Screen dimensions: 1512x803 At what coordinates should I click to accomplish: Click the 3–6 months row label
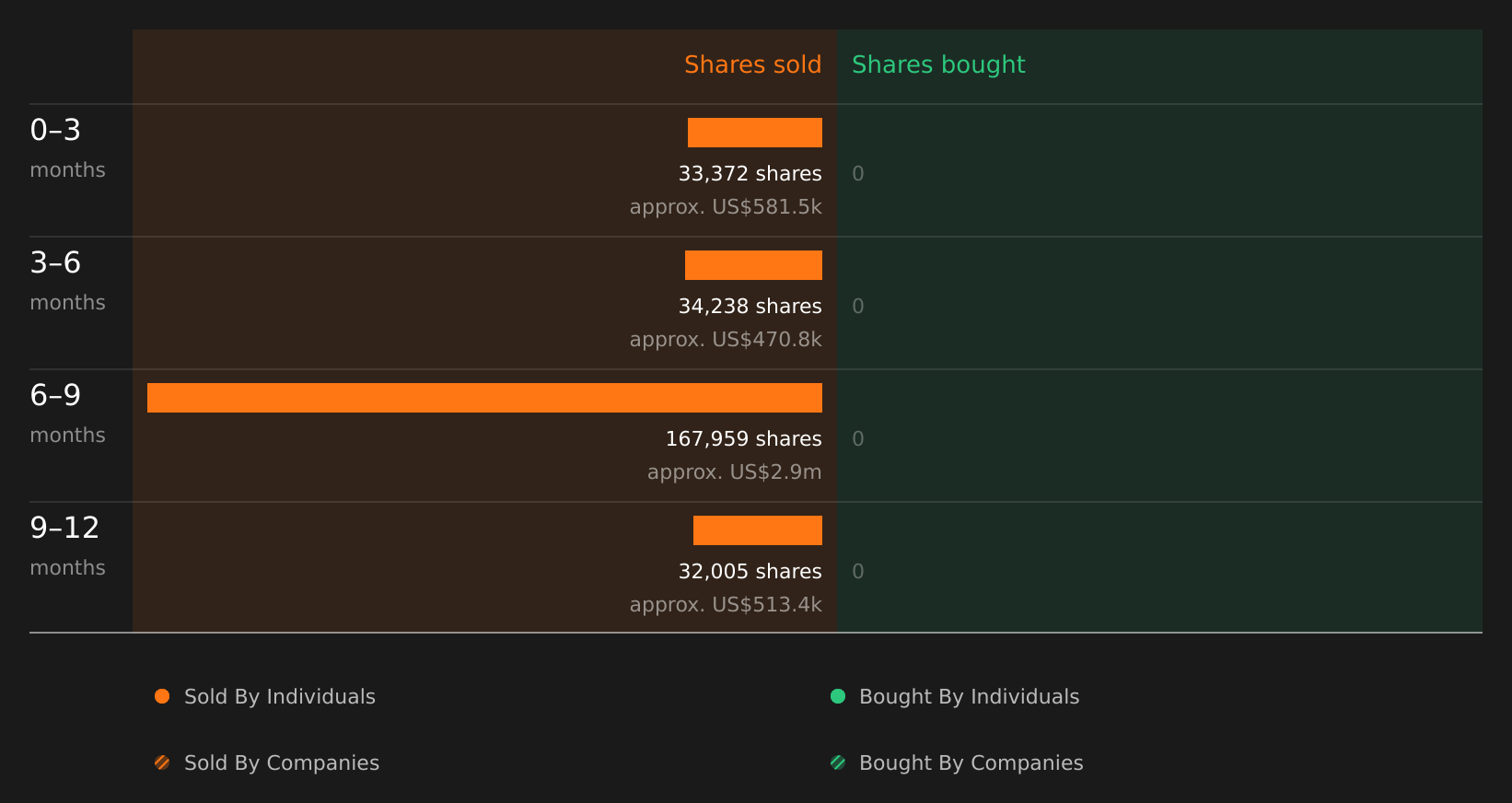tap(67, 281)
